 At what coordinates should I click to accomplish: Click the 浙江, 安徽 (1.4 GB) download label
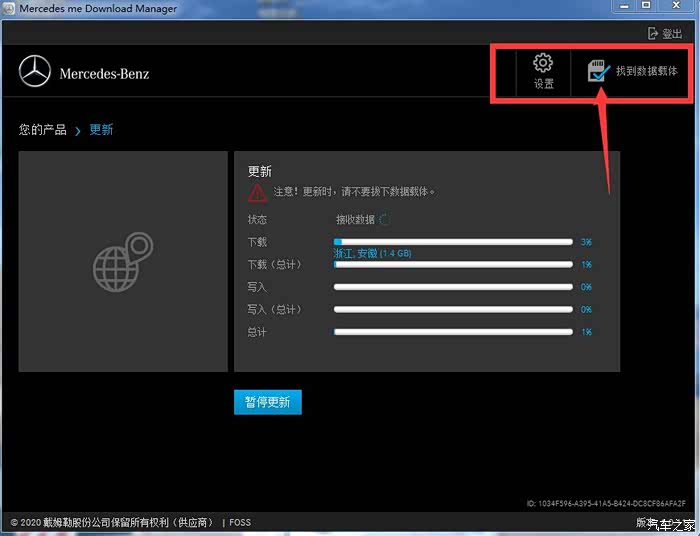372,254
